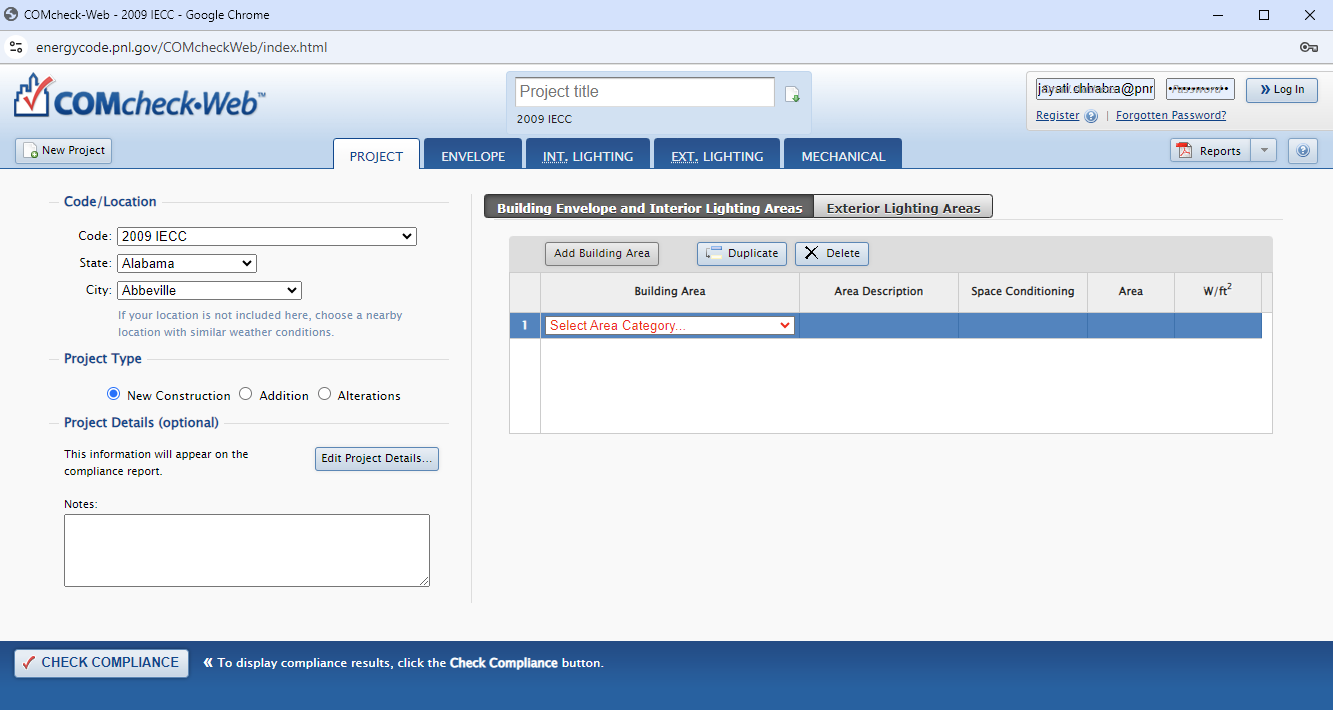Select the New Construction radio button
Viewport: 1333px width, 710px height.
click(x=113, y=394)
